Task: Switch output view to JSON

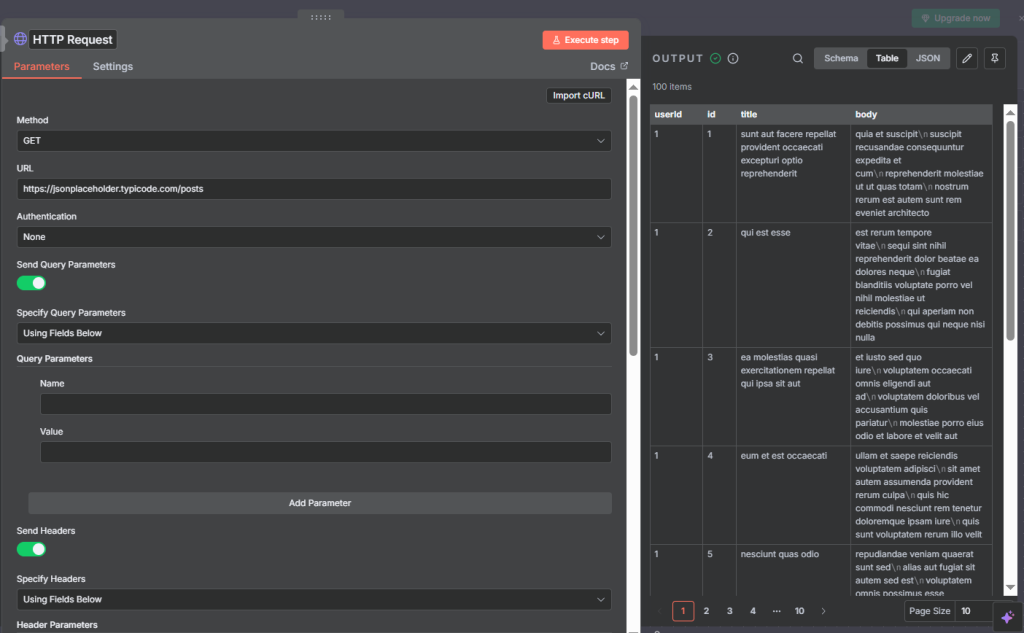Action: pos(928,58)
